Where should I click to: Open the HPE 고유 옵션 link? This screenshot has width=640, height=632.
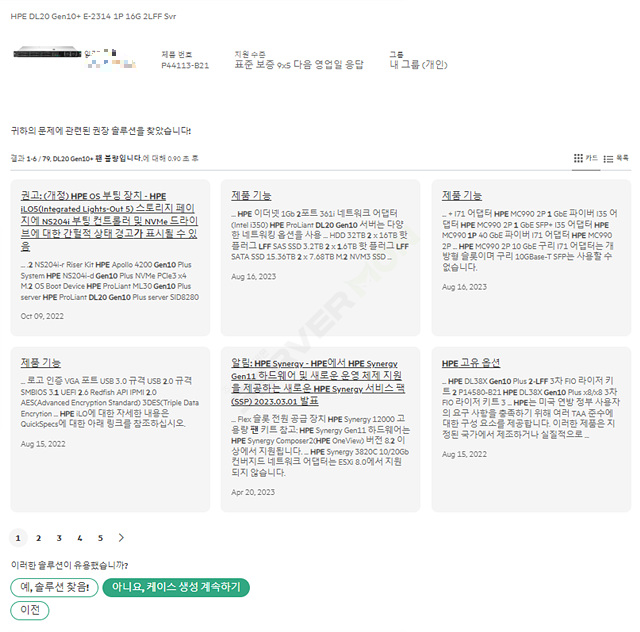[471, 363]
